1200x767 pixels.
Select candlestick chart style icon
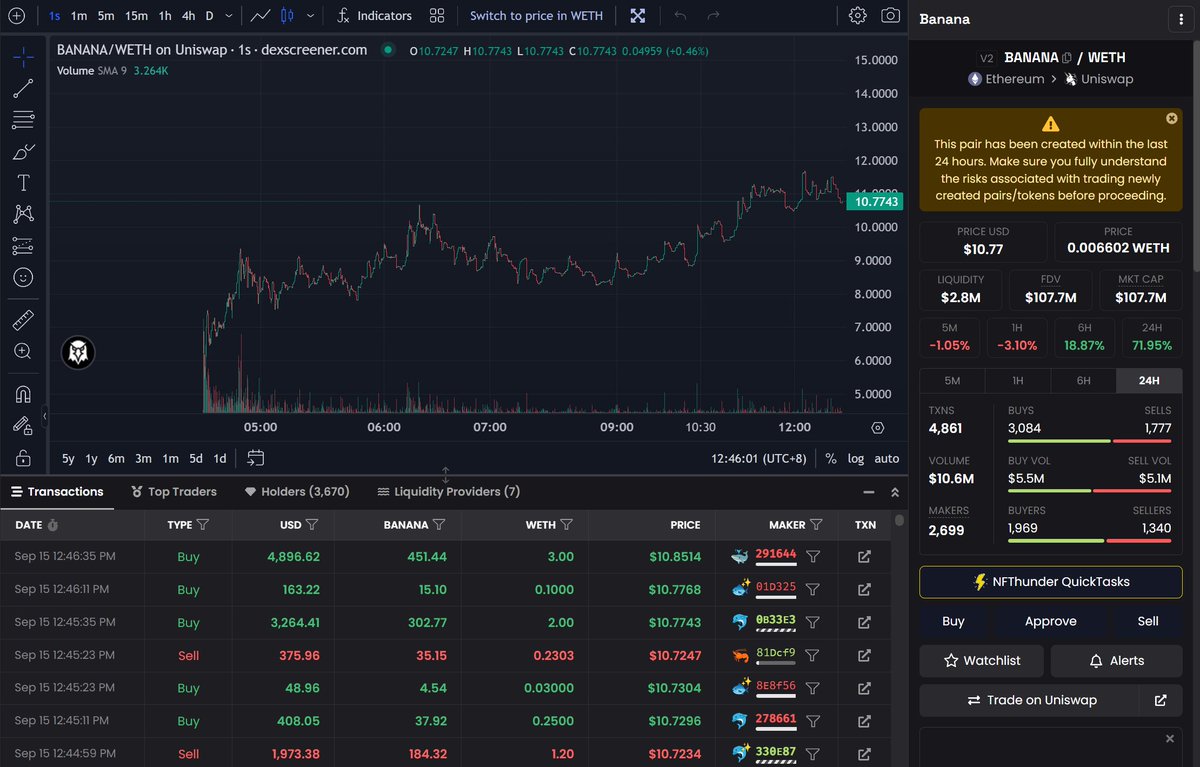[288, 16]
